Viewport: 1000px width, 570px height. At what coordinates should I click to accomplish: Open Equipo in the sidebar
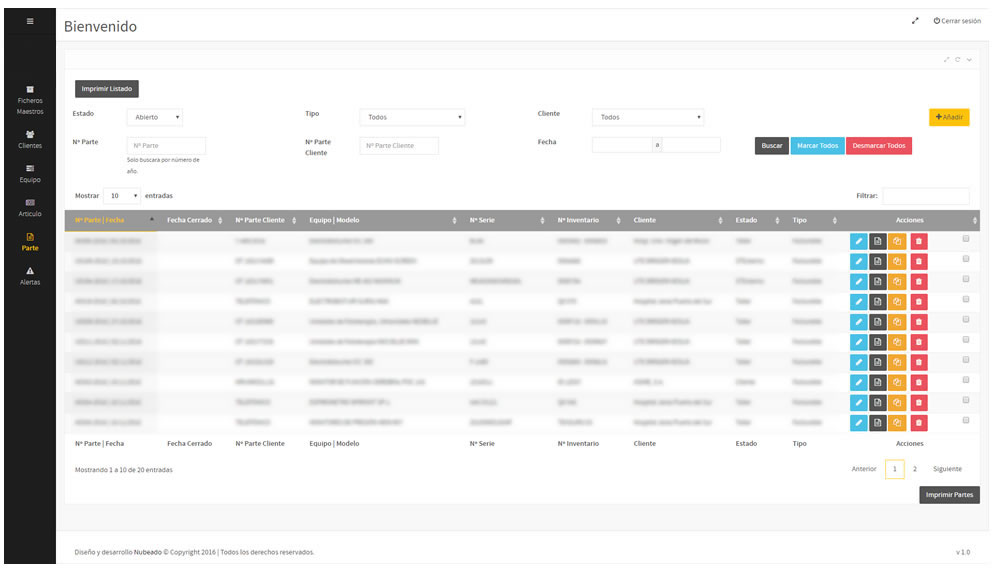[x=30, y=173]
